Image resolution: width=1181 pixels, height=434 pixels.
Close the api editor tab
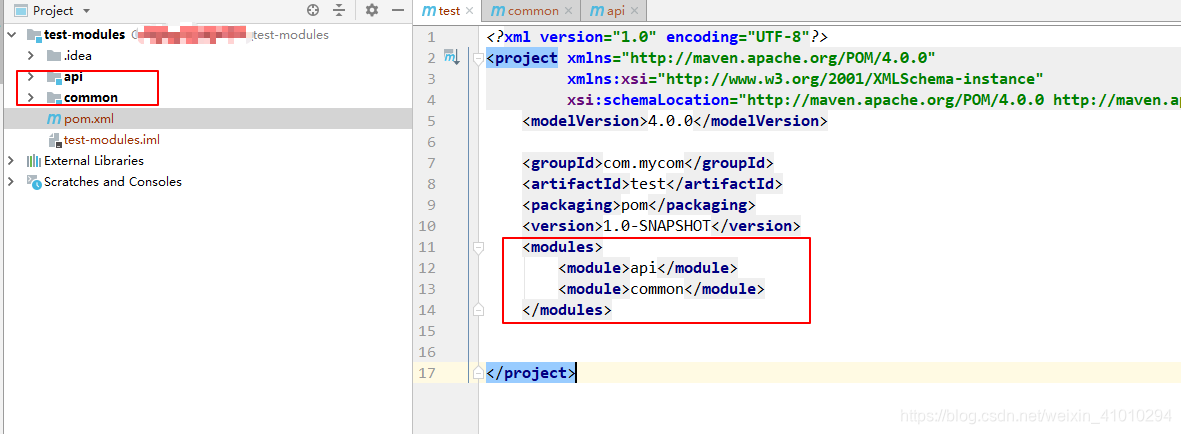pos(635,11)
